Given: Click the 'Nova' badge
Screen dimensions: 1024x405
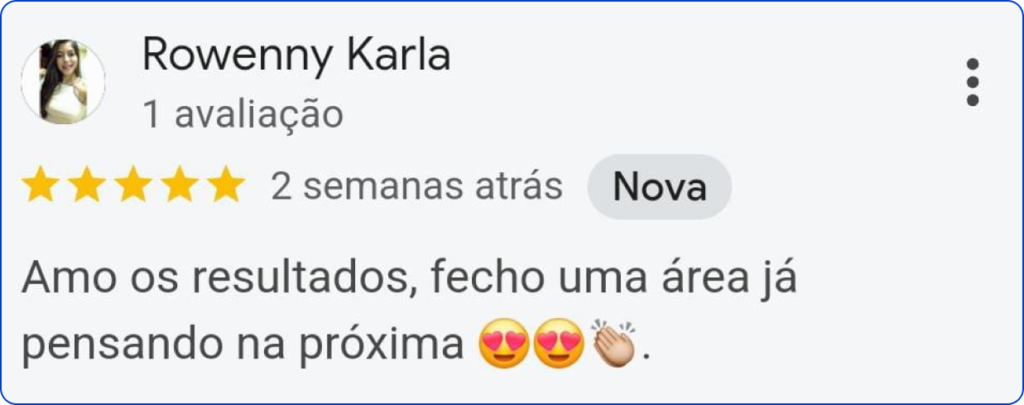Looking at the screenshot, I should 660,187.
